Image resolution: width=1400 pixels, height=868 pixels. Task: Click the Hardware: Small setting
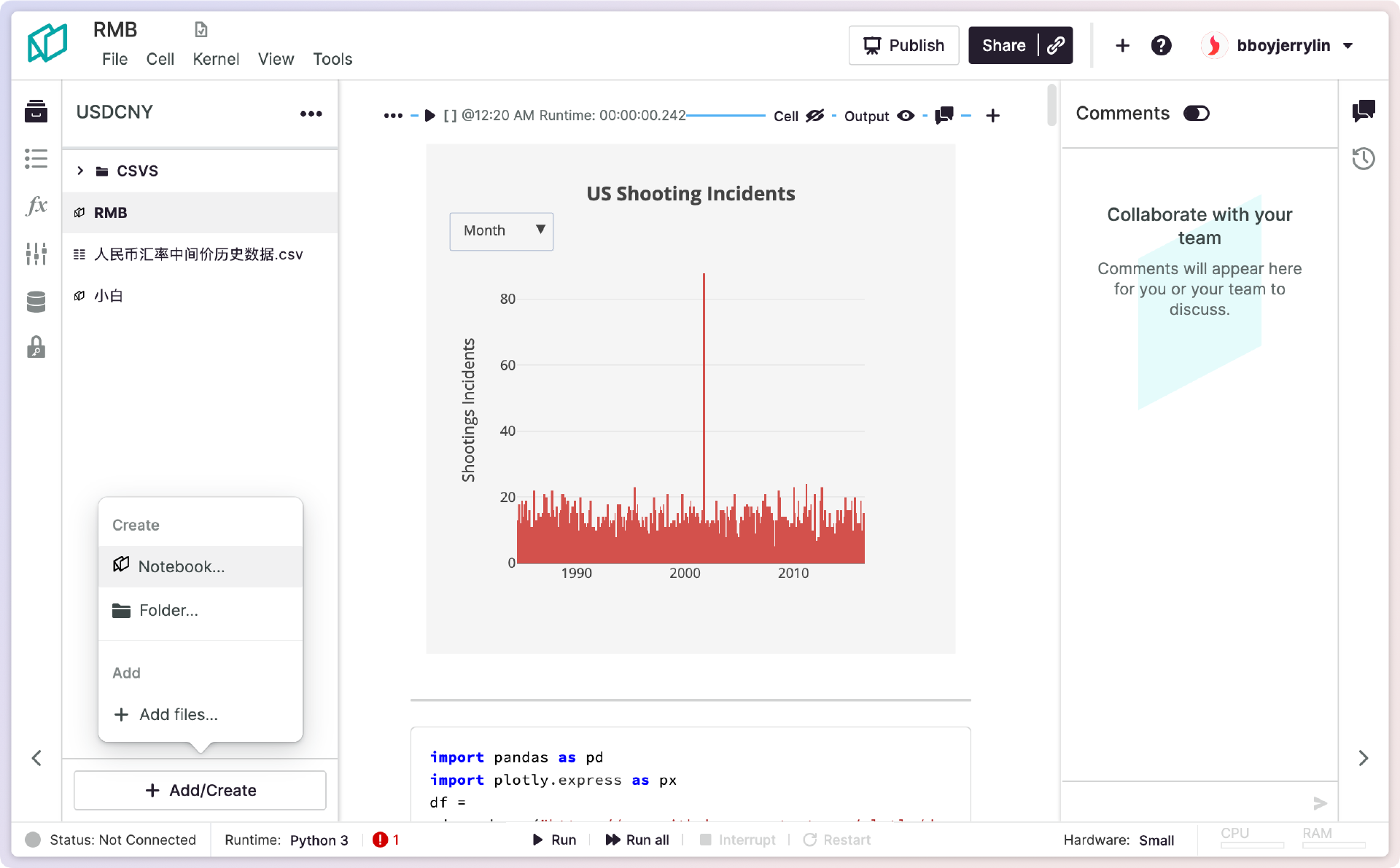1119,840
